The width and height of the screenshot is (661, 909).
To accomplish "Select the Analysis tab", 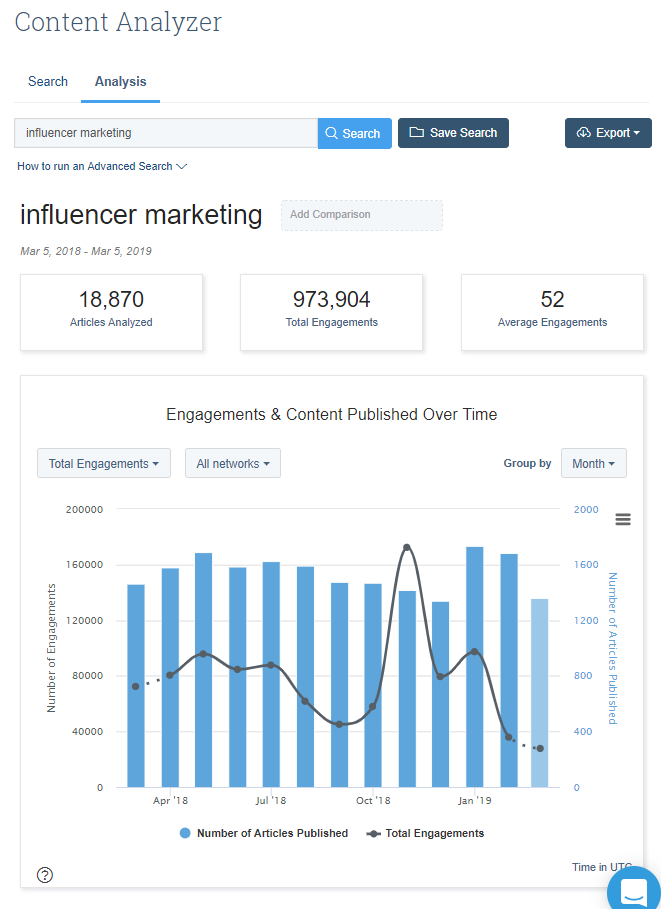I will (121, 82).
